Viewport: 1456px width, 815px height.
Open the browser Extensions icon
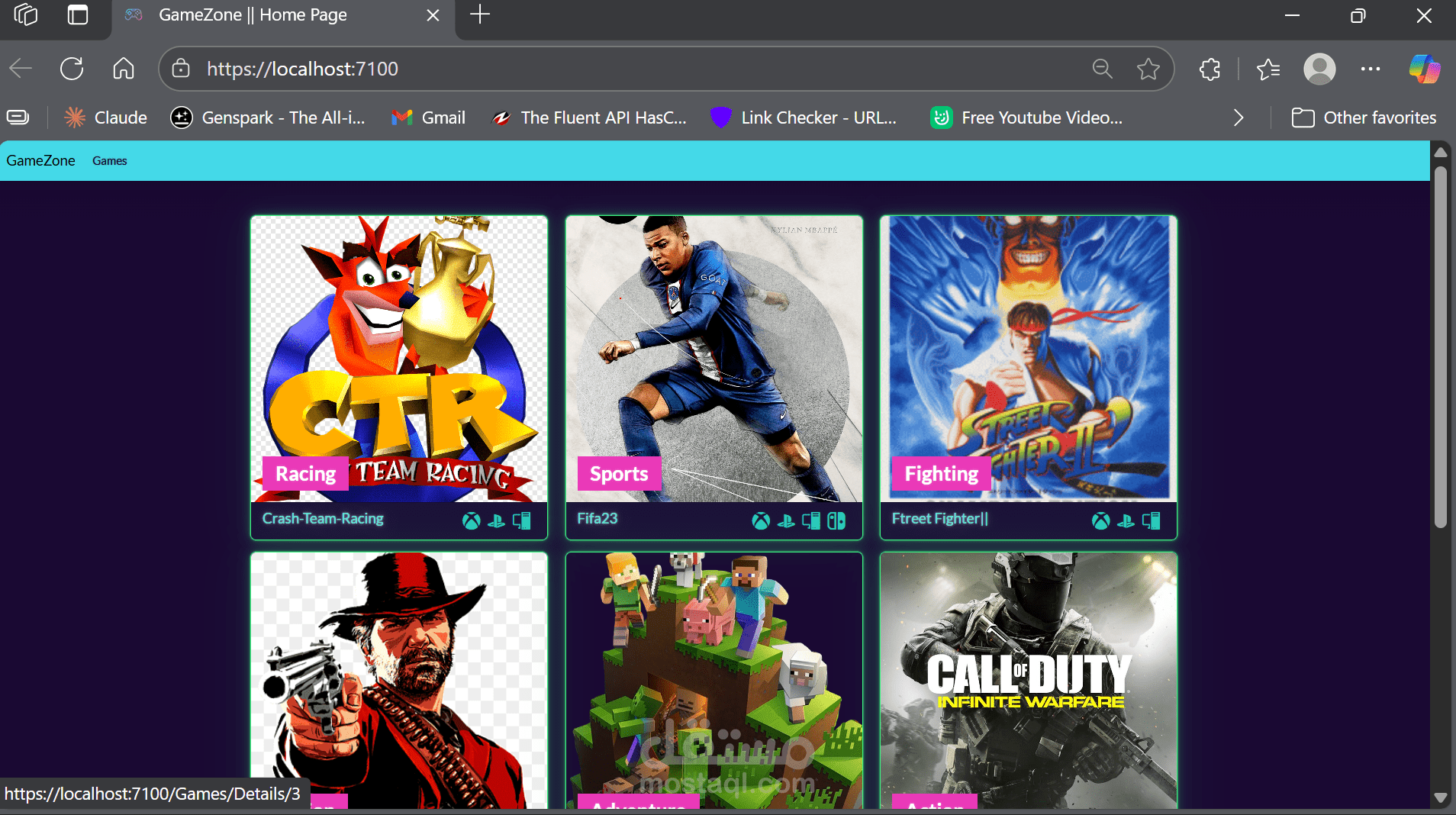point(1210,69)
